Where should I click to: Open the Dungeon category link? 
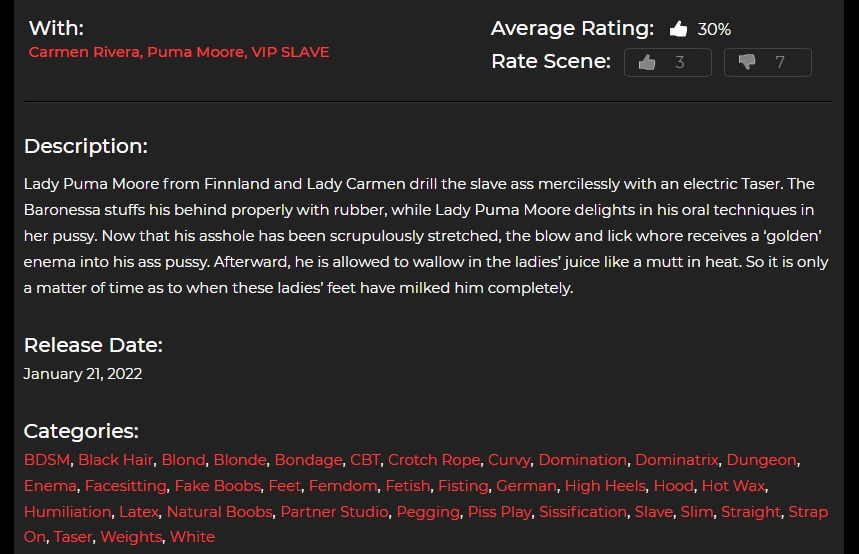tap(761, 460)
